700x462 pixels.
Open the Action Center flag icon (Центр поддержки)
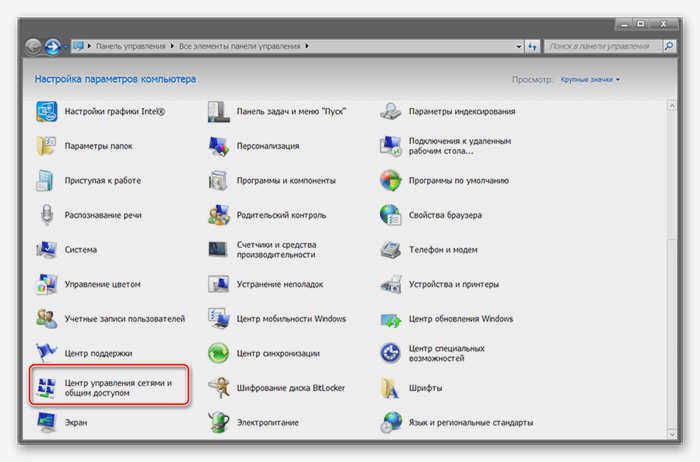point(46,353)
